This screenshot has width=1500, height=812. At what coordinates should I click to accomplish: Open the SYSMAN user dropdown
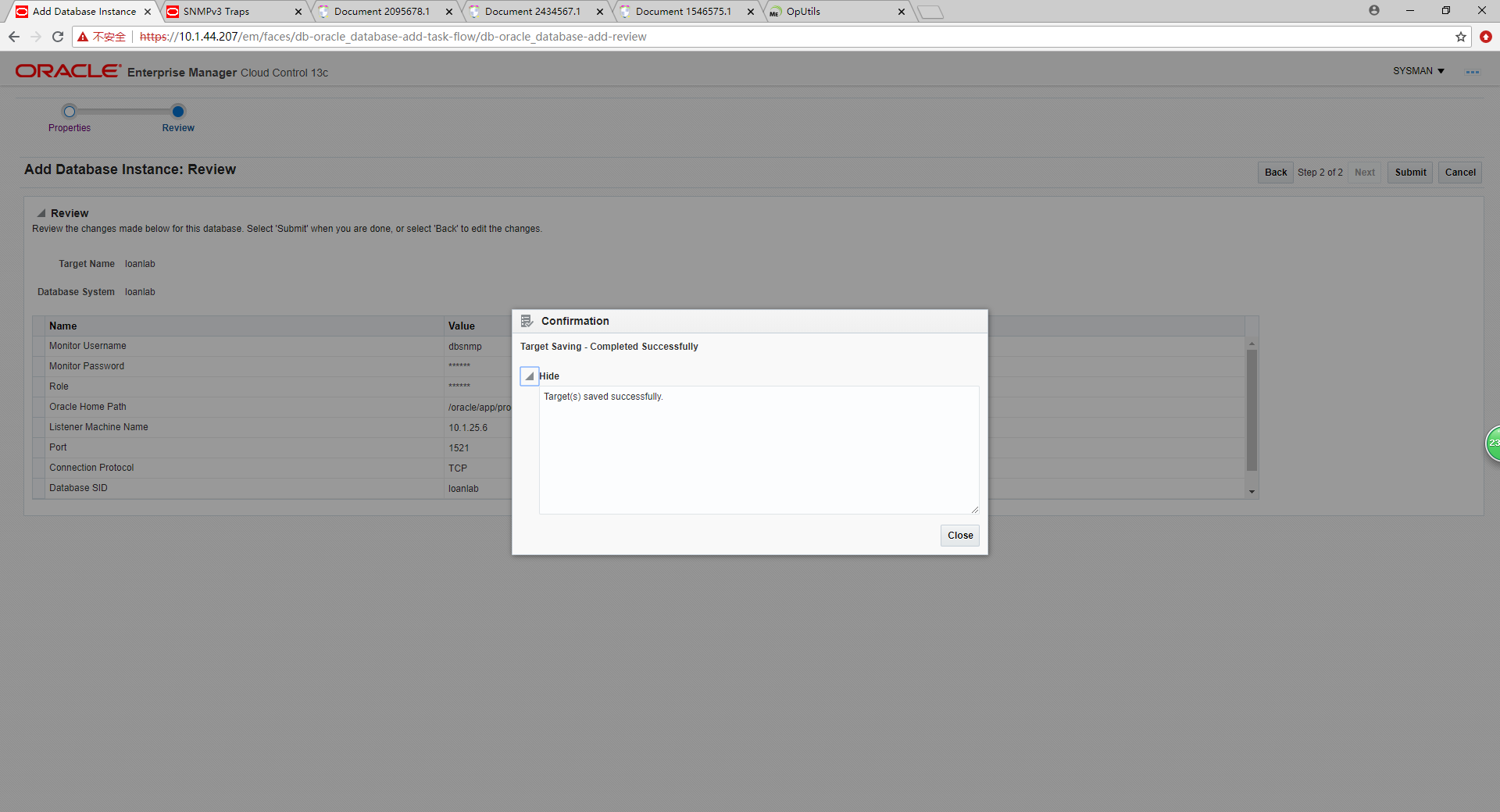(x=1418, y=71)
